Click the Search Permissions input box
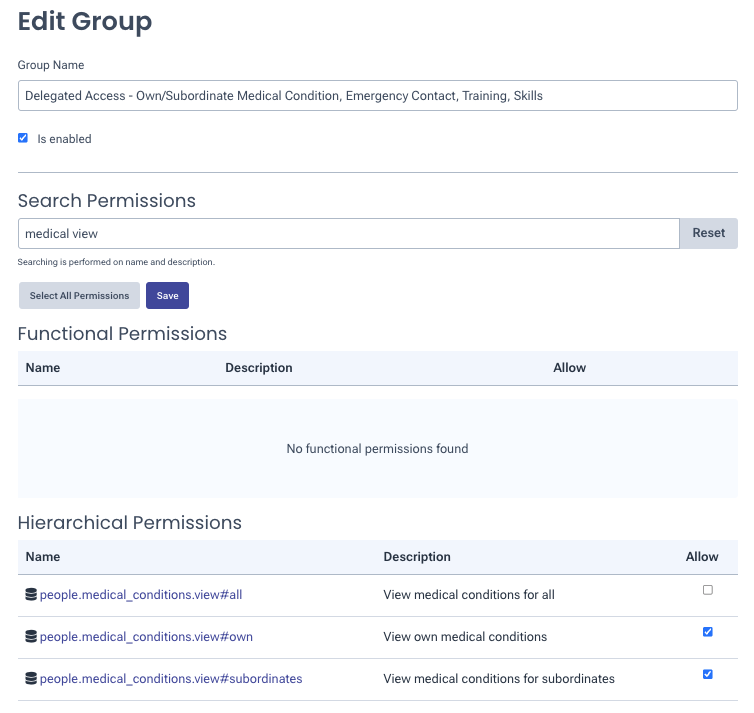The image size is (754, 713). pyautogui.click(x=348, y=233)
